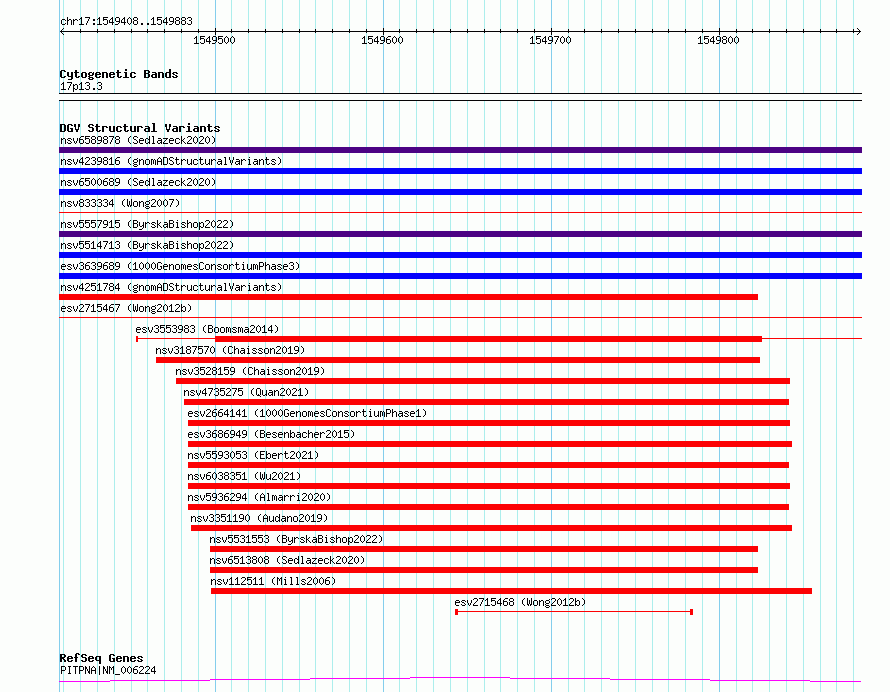This screenshot has width=890, height=692.
Task: Click the red bar under nsv5531553
Action: tap(484, 549)
